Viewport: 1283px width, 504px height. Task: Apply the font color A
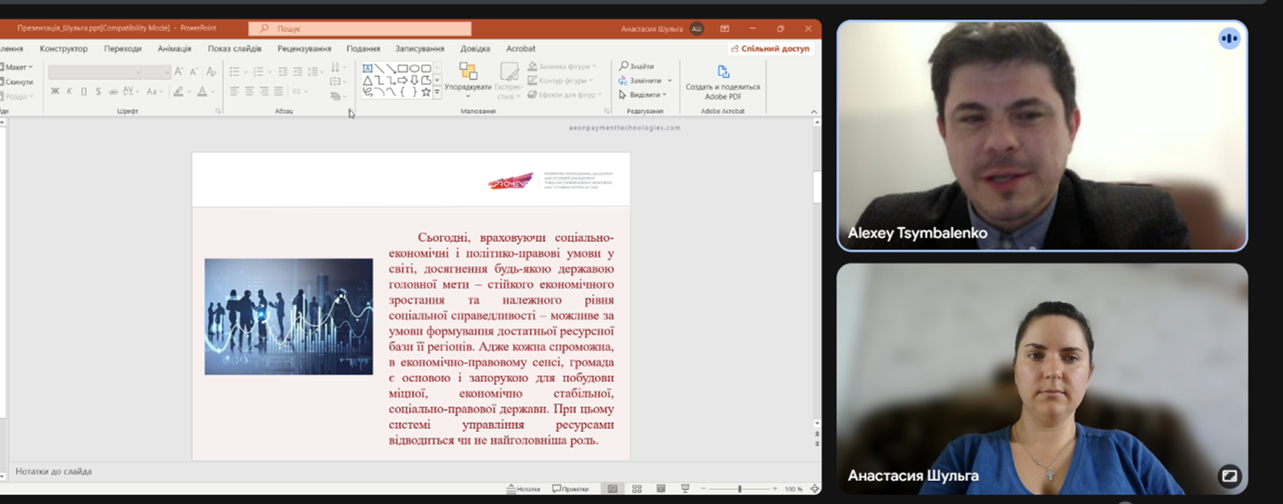coord(201,91)
